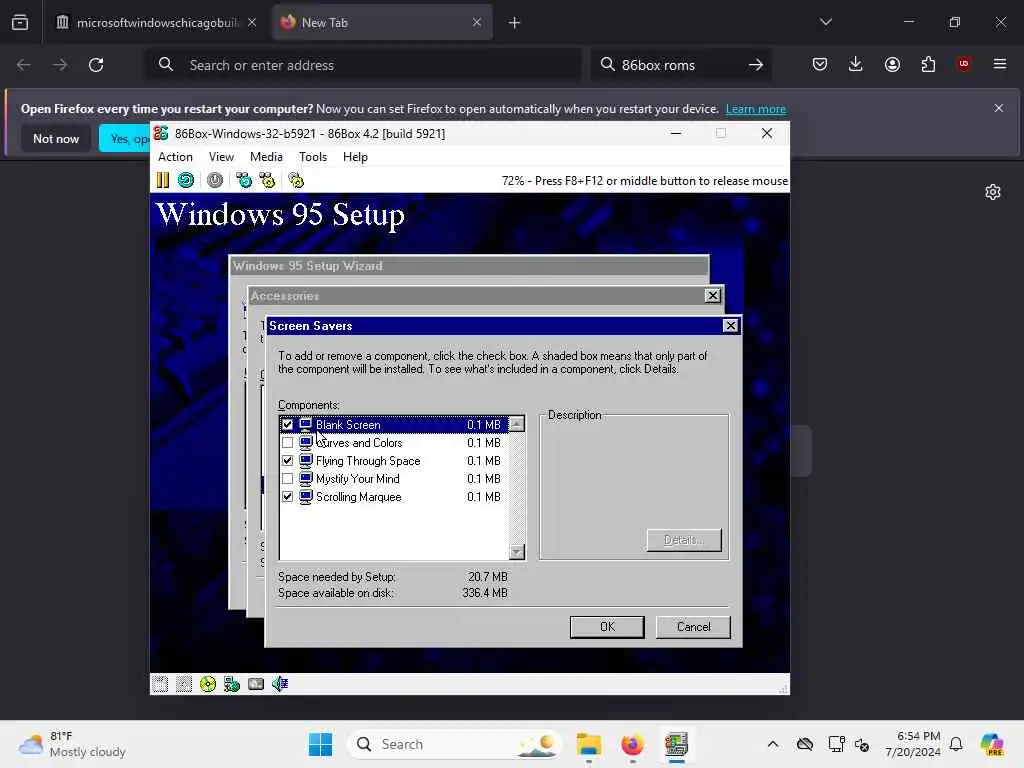
Task: Close the Screen Savers dialog
Action: [730, 325]
